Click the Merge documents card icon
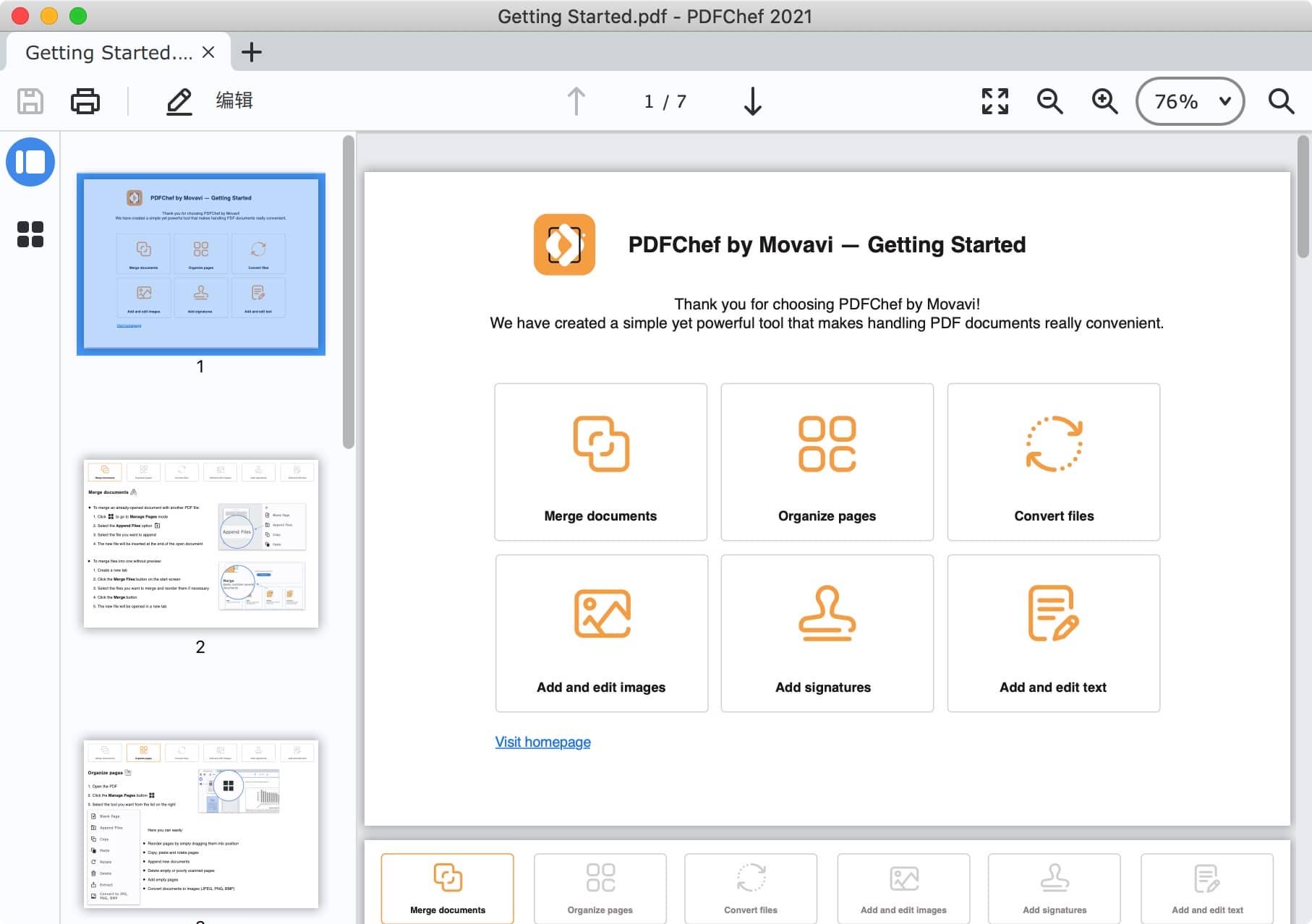Screen dimensions: 1312x924 tap(601, 444)
